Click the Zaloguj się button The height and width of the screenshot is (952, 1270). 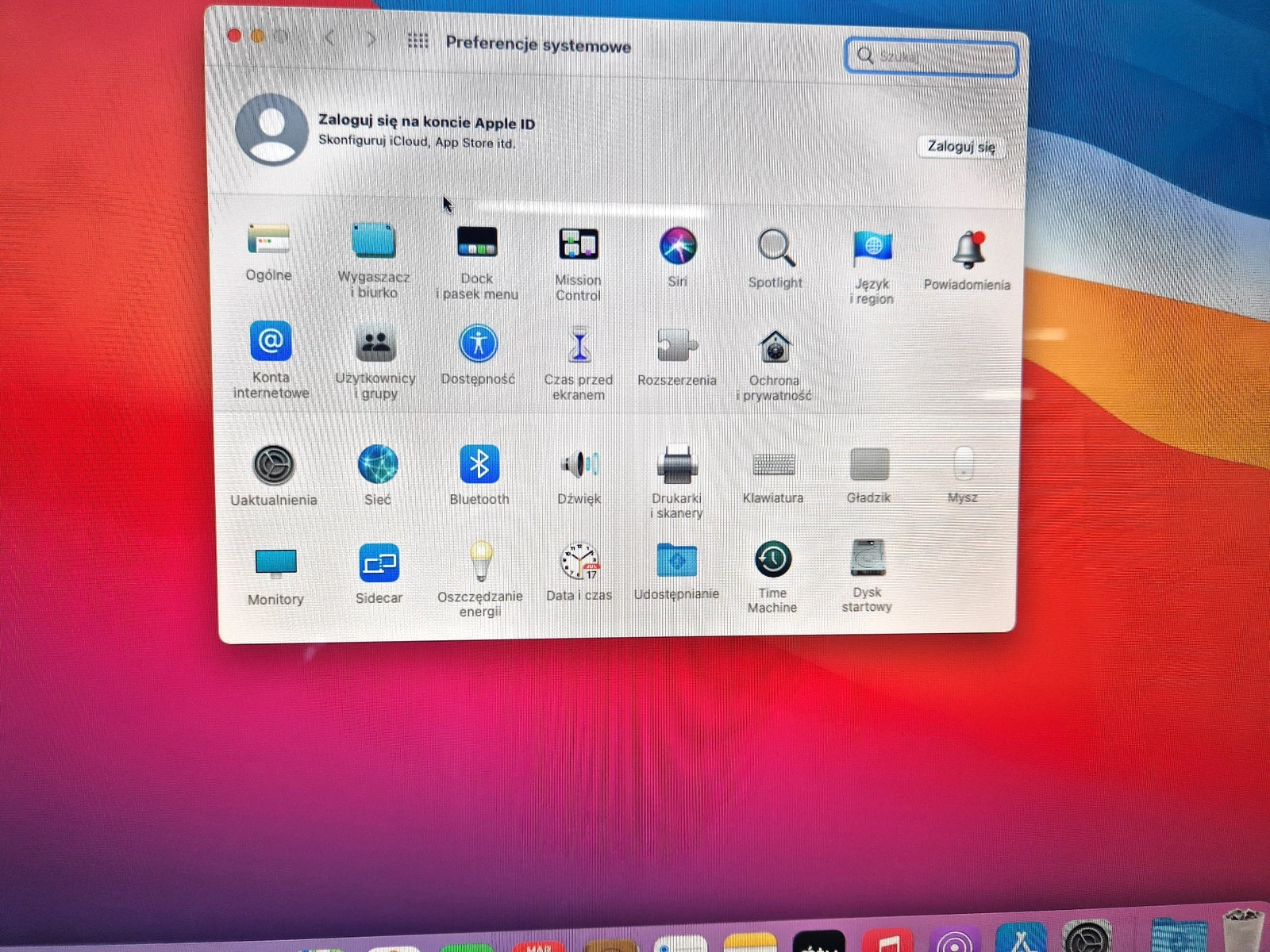[961, 147]
